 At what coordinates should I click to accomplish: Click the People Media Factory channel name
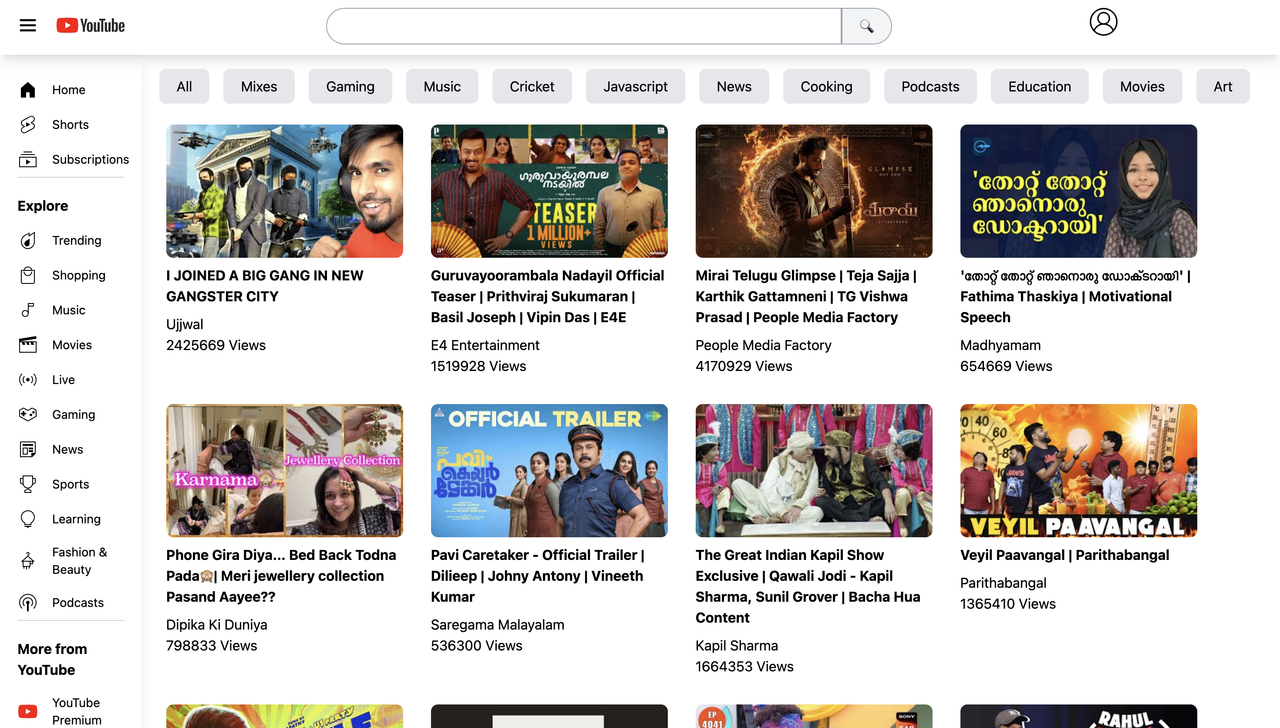click(x=764, y=346)
